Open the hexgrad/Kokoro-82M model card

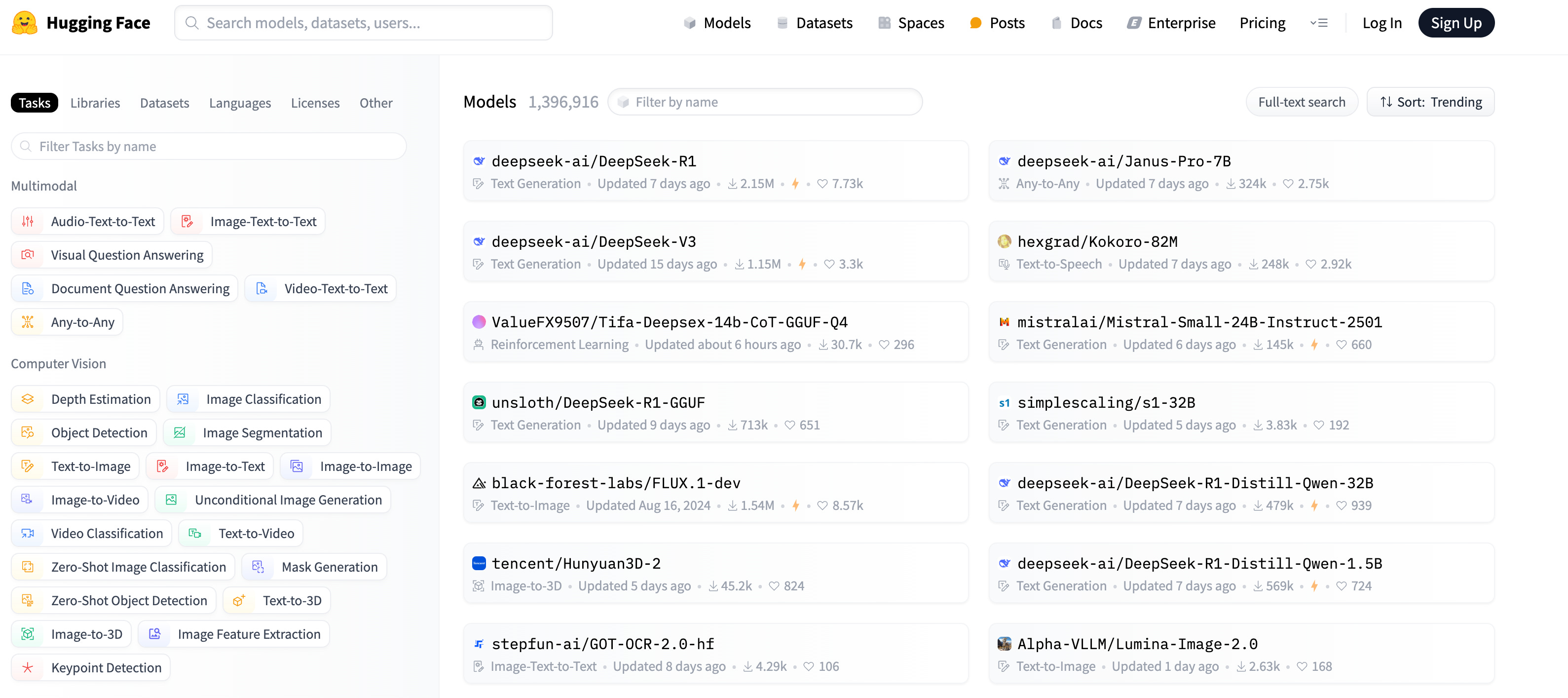(1241, 252)
